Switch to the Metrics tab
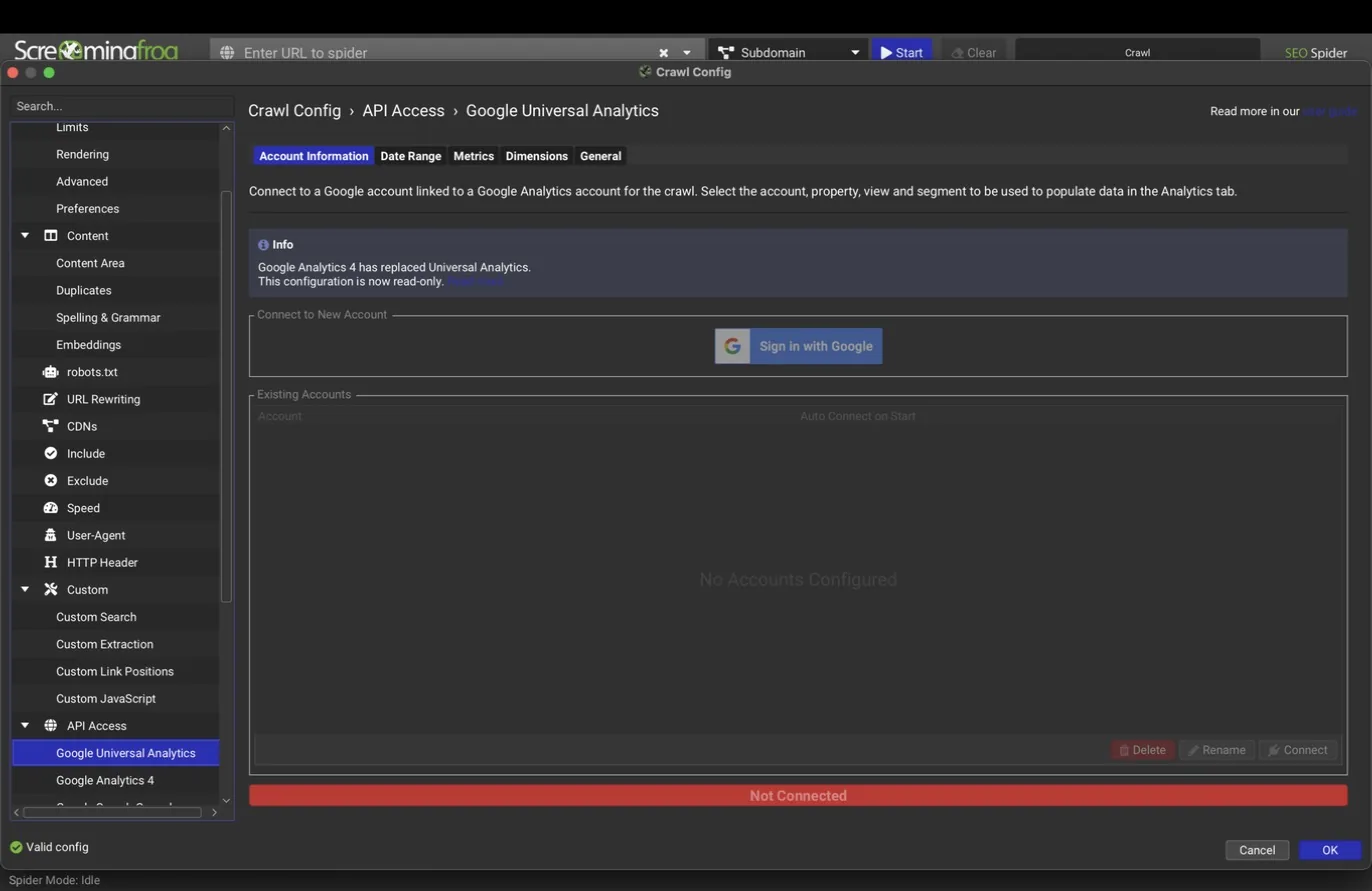The image size is (1372, 891). (473, 156)
